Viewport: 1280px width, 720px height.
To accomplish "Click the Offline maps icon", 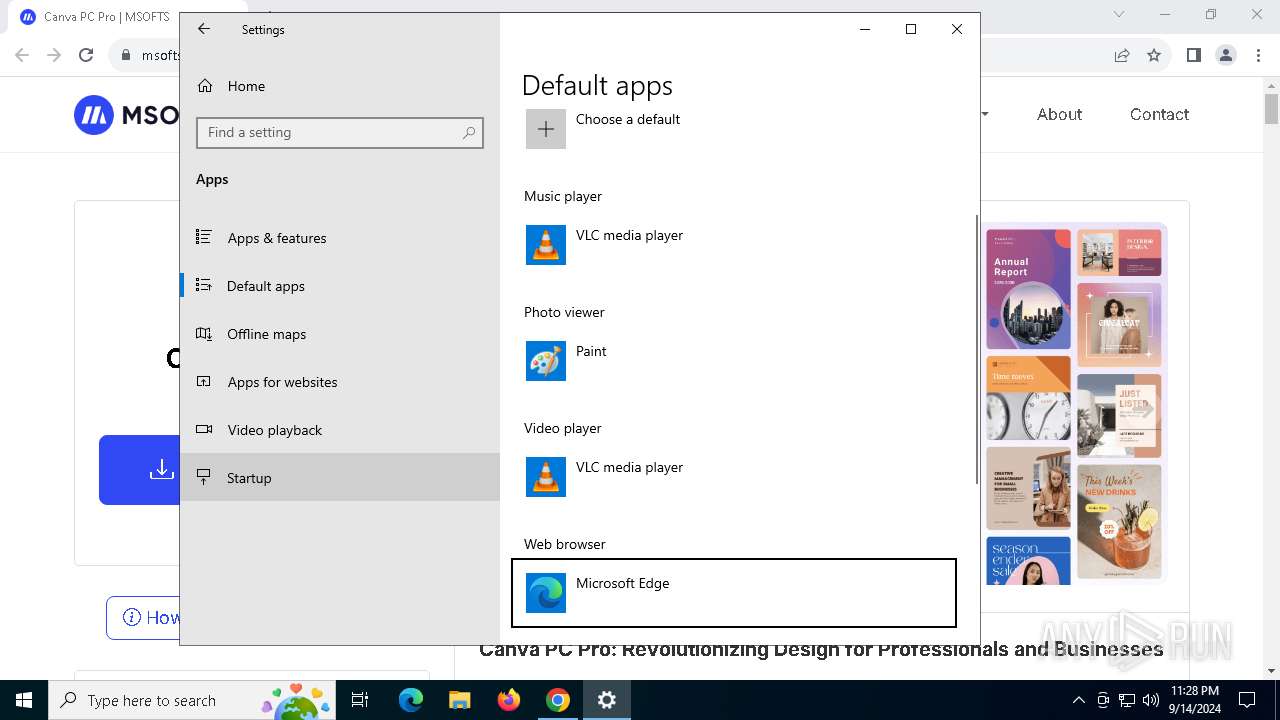I will click(204, 333).
